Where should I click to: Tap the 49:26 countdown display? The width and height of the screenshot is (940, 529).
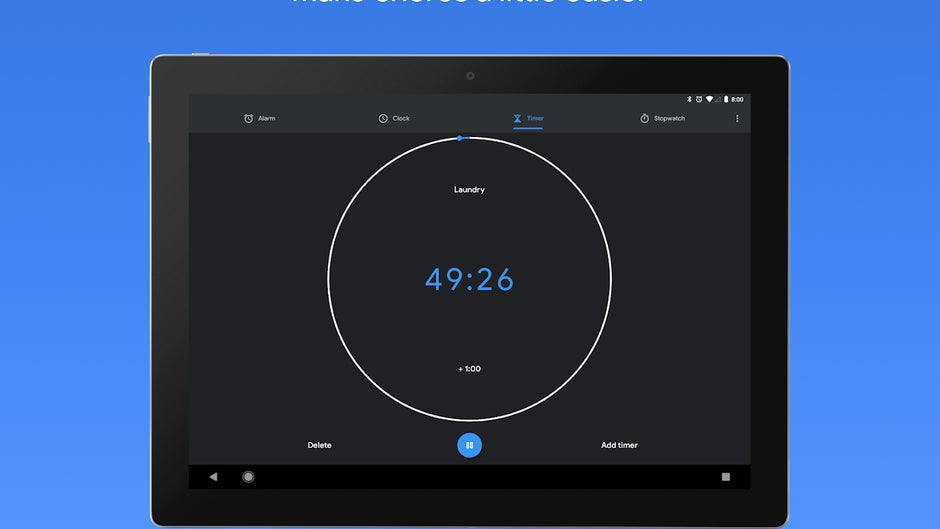(x=470, y=280)
